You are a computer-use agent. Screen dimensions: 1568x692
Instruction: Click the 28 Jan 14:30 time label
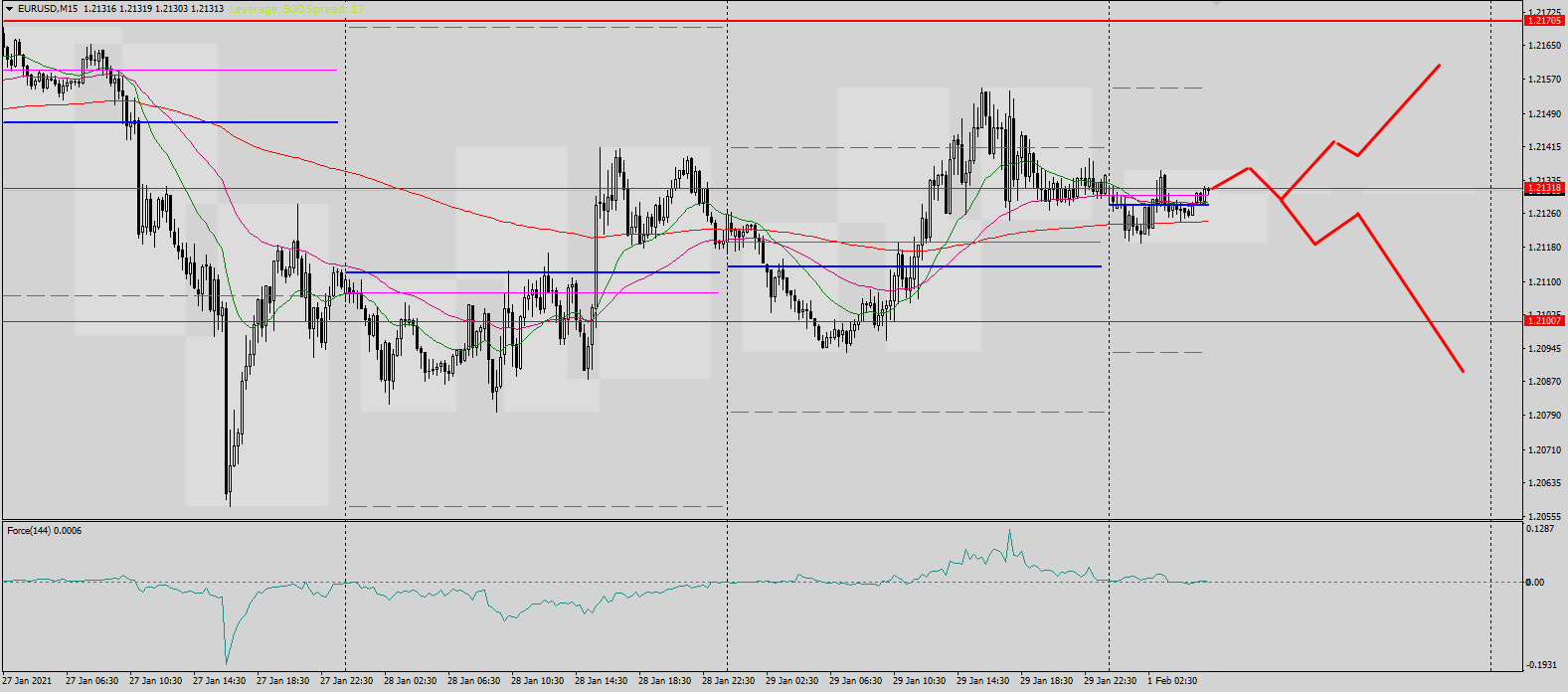click(601, 681)
